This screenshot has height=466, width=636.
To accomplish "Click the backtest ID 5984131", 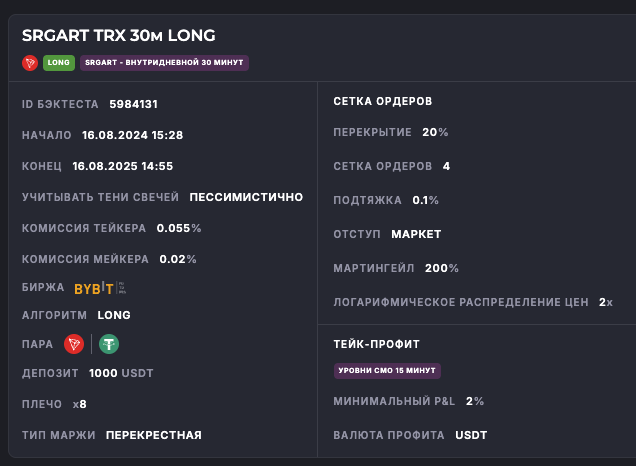I will tap(134, 104).
